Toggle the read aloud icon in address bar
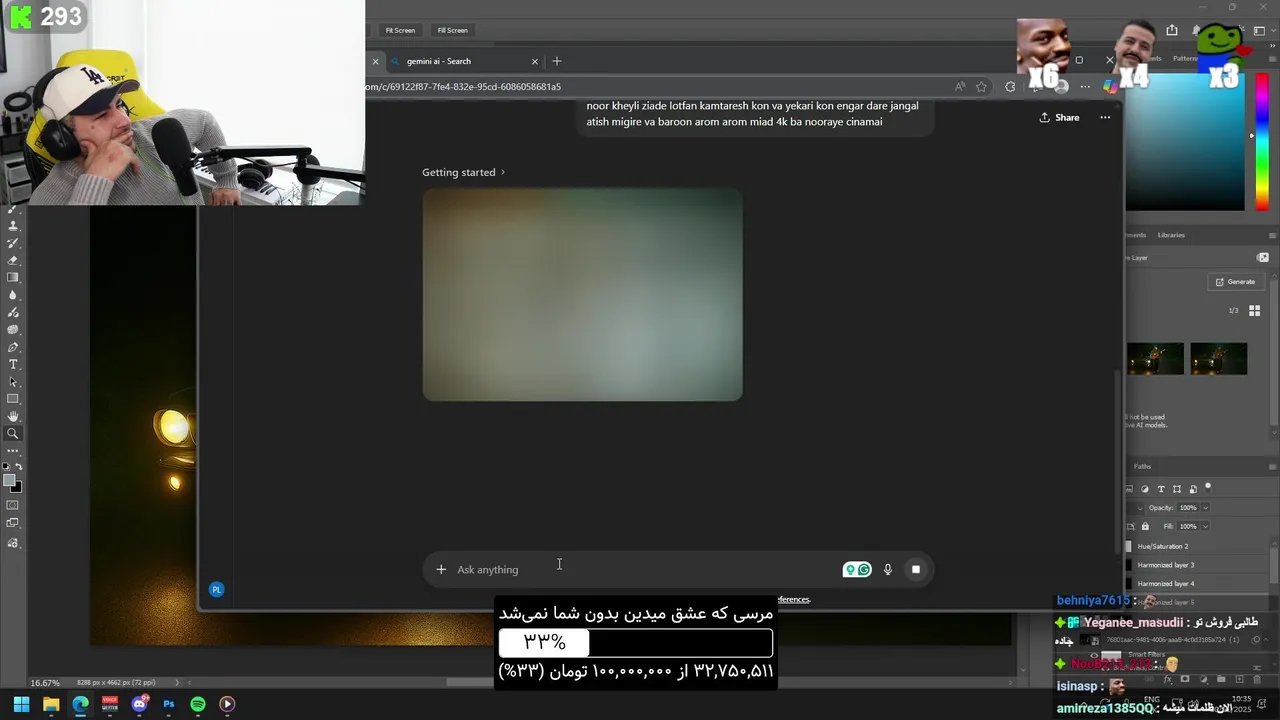This screenshot has width=1280, height=720. tap(960, 87)
